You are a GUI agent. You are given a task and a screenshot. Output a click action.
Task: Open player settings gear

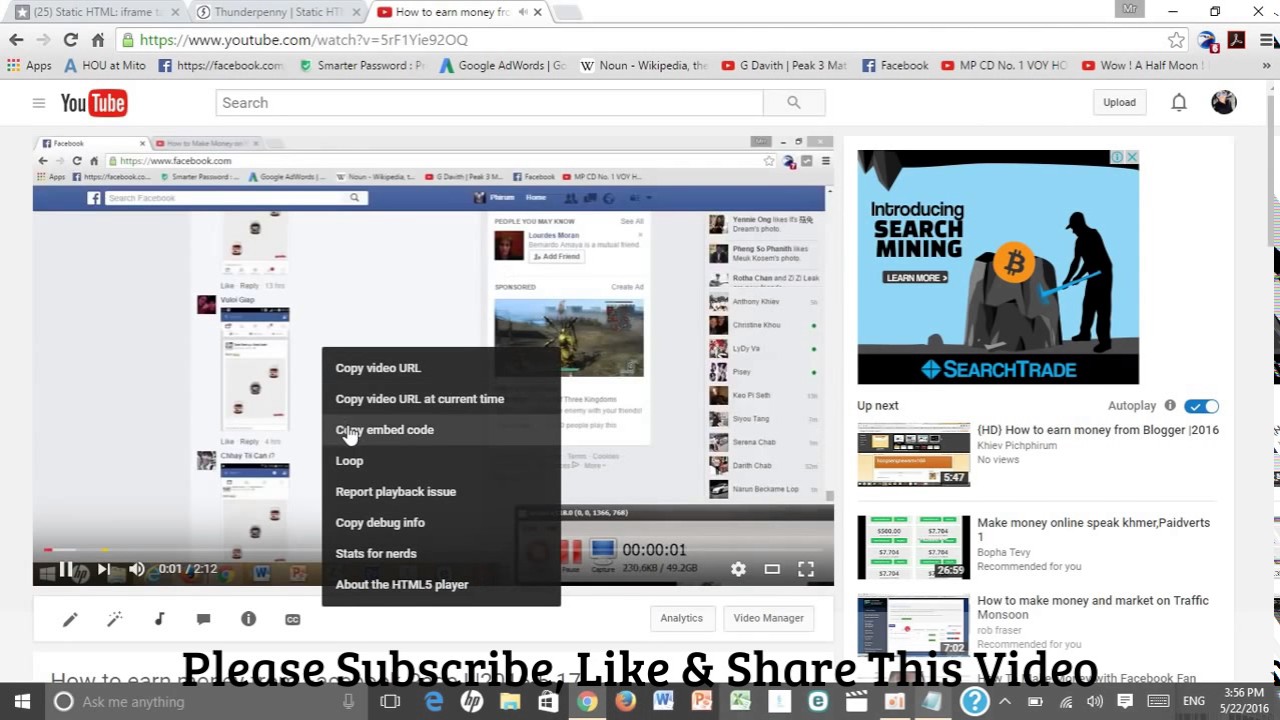pyautogui.click(x=738, y=569)
